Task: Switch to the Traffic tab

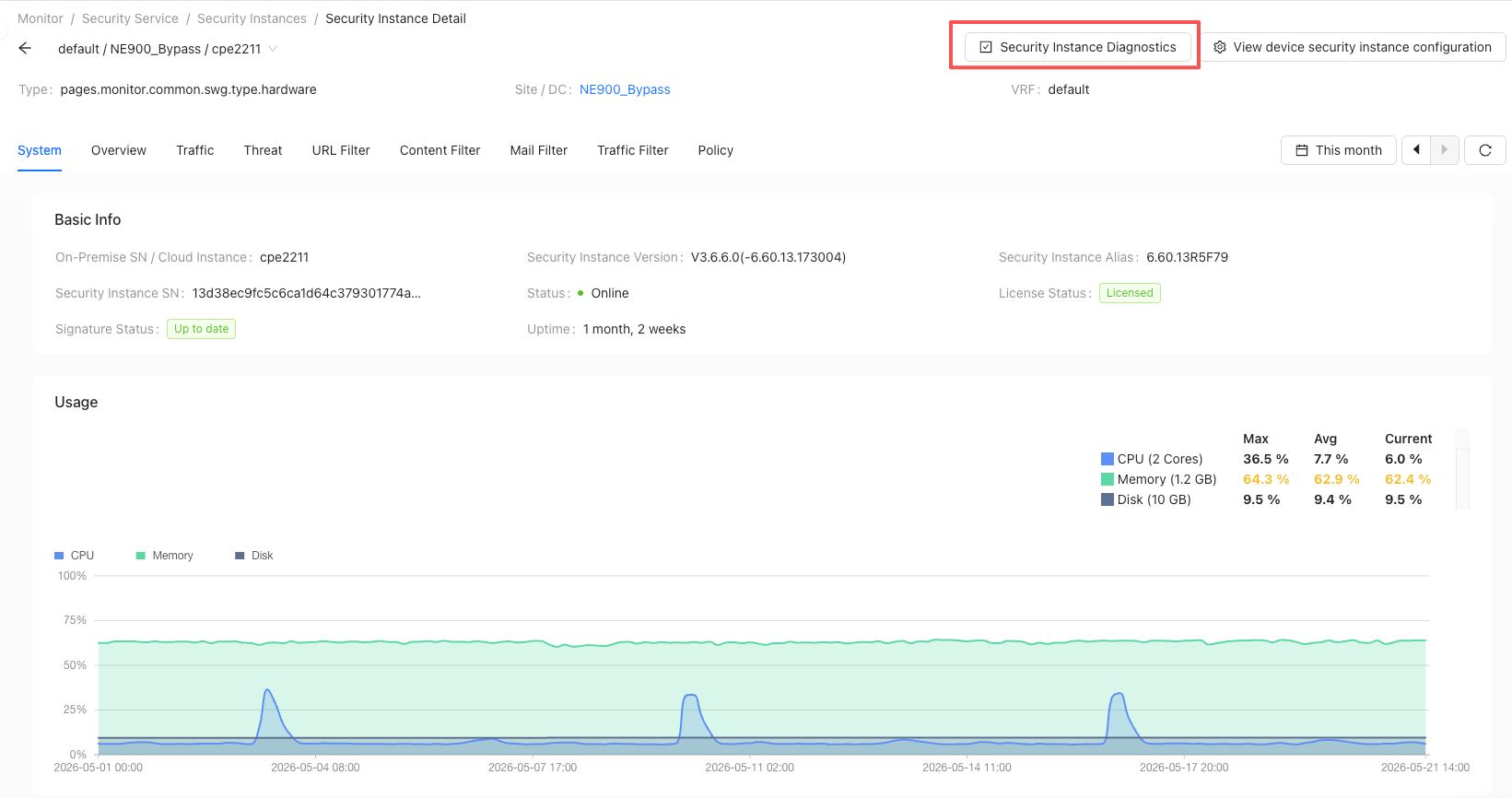Action: pyautogui.click(x=195, y=150)
